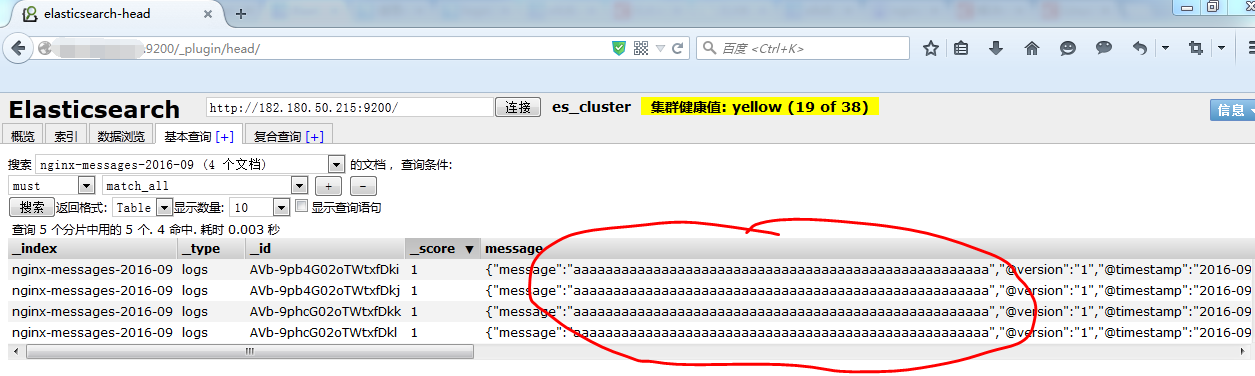This screenshot has height=376, width=1255.
Task: Select the 复合查询 compound query tab
Action: pyautogui.click(x=289, y=136)
